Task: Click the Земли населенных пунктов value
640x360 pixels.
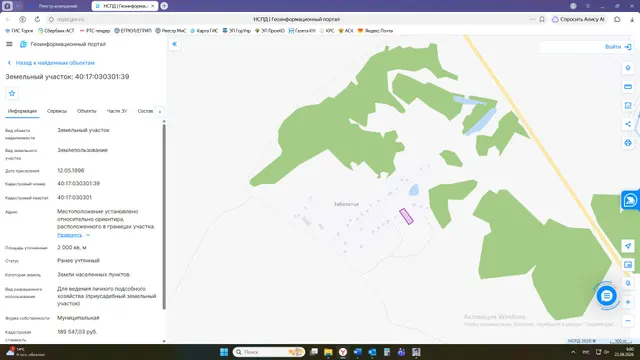Action: [93, 275]
